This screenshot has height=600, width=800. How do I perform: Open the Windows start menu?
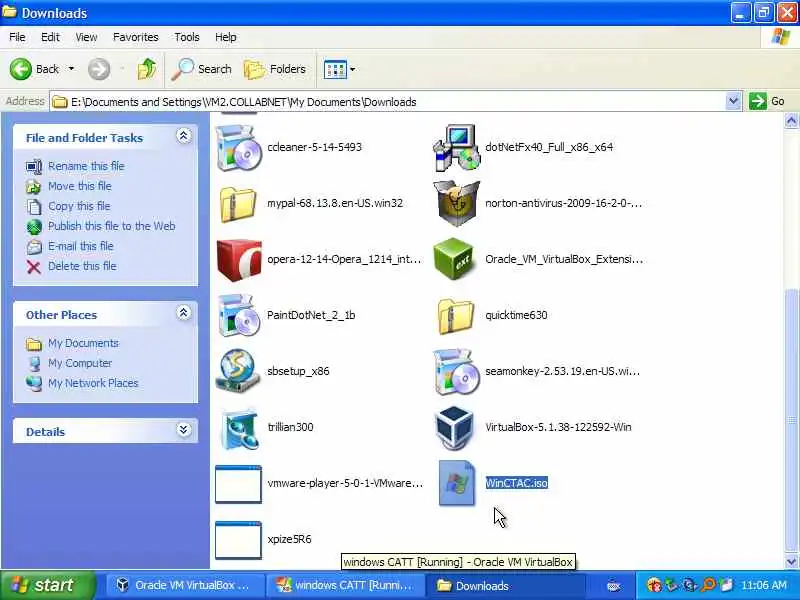click(48, 585)
